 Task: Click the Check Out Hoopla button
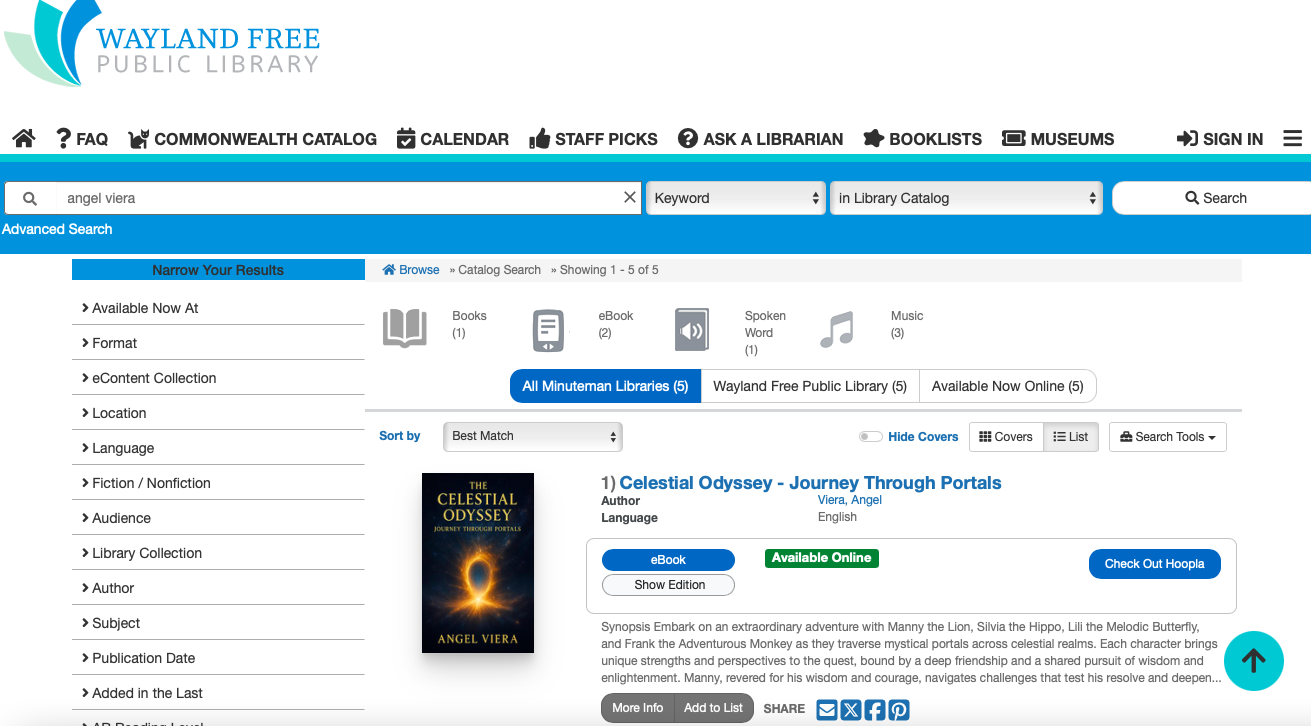tap(1154, 564)
